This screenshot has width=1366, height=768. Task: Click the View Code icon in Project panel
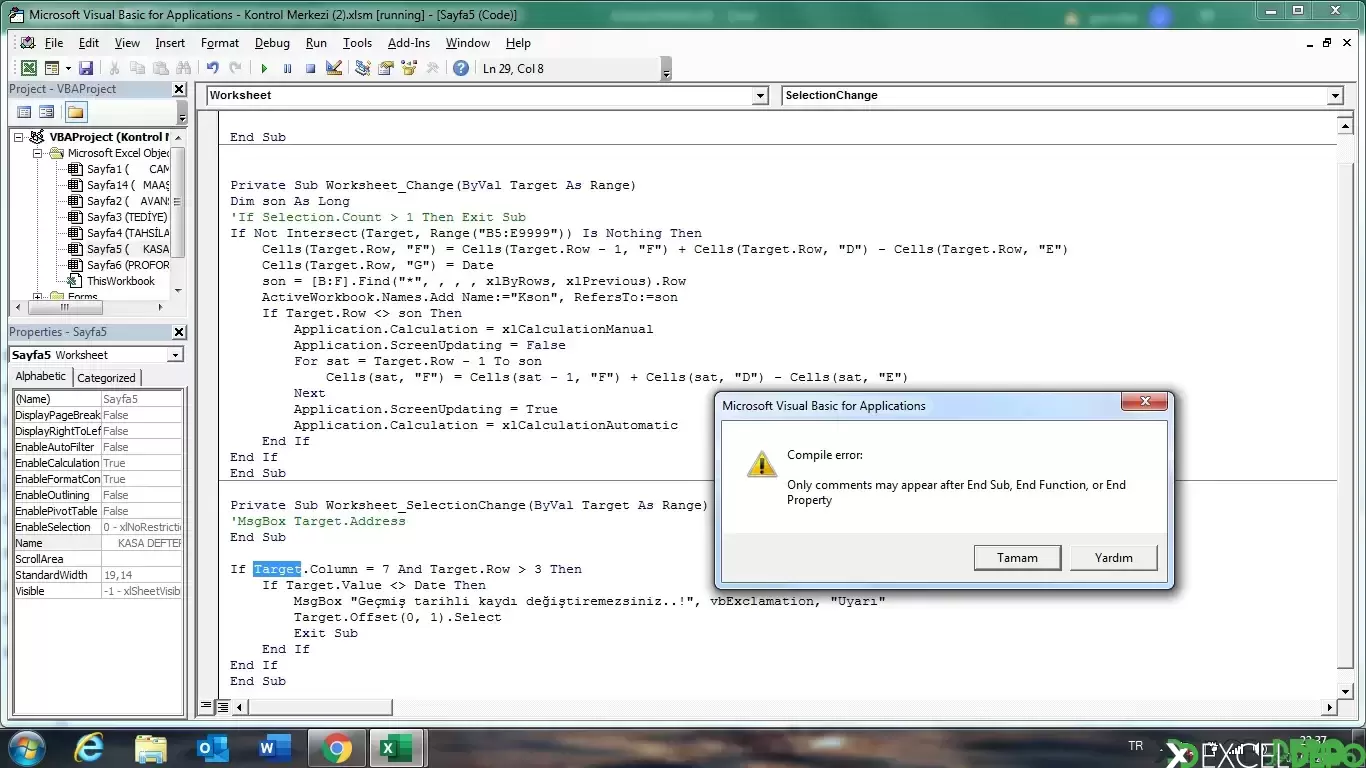24,112
